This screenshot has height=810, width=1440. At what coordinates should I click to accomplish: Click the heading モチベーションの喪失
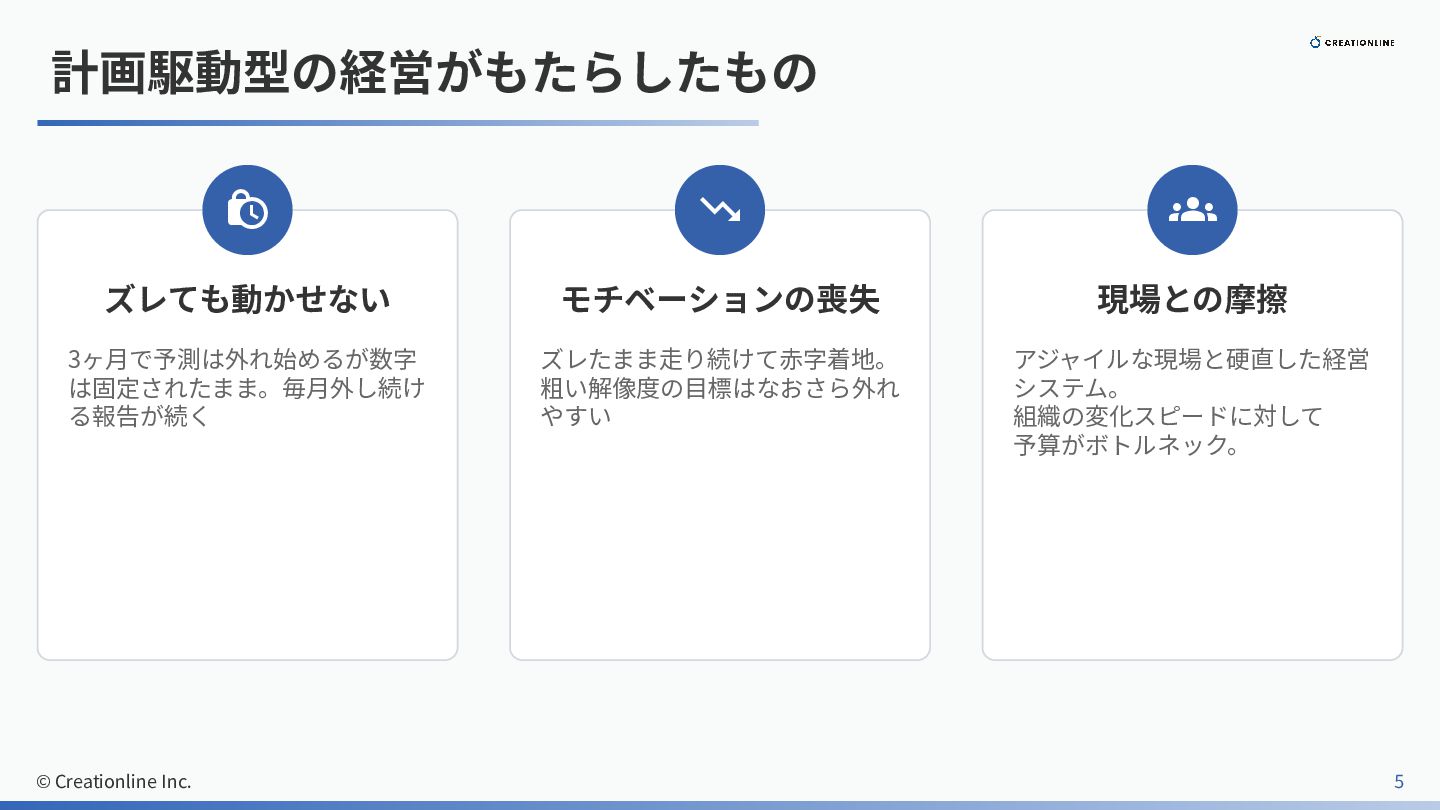point(720,299)
